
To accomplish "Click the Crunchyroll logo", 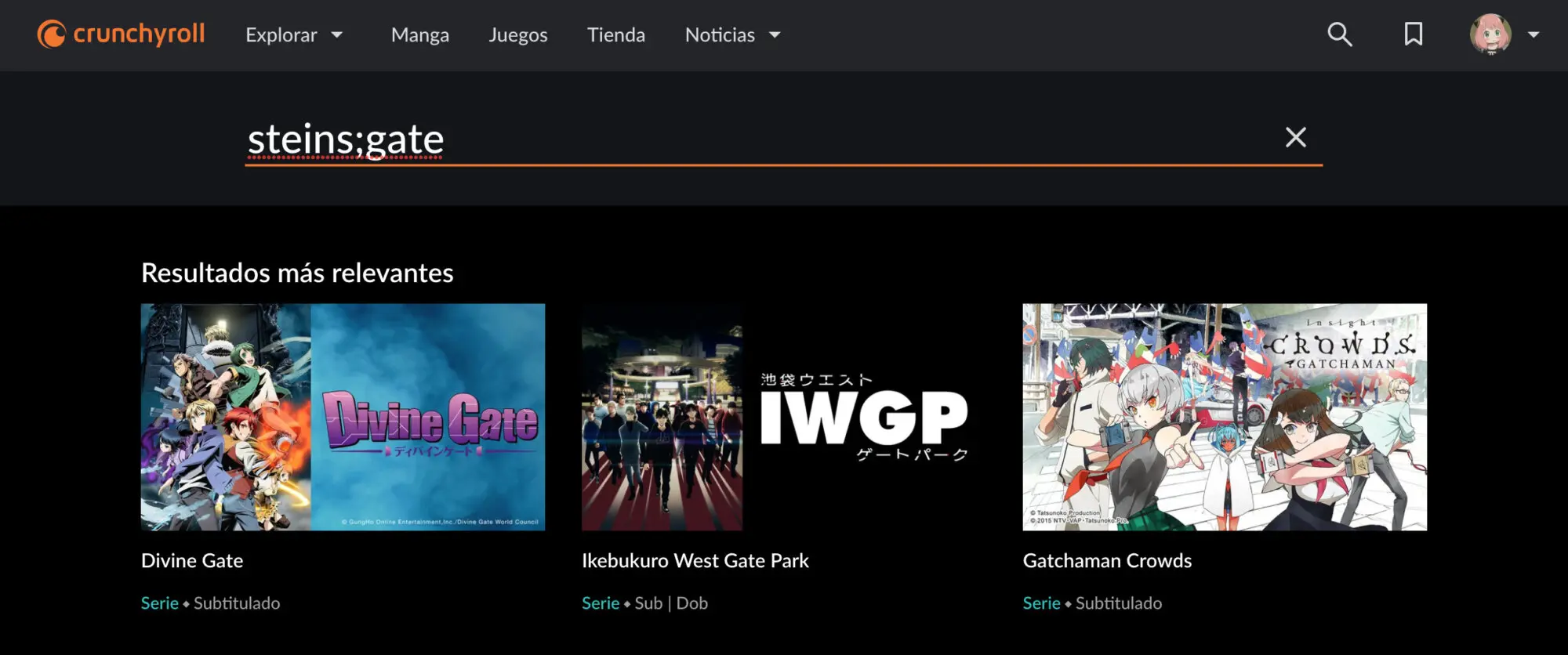I will click(x=122, y=34).
